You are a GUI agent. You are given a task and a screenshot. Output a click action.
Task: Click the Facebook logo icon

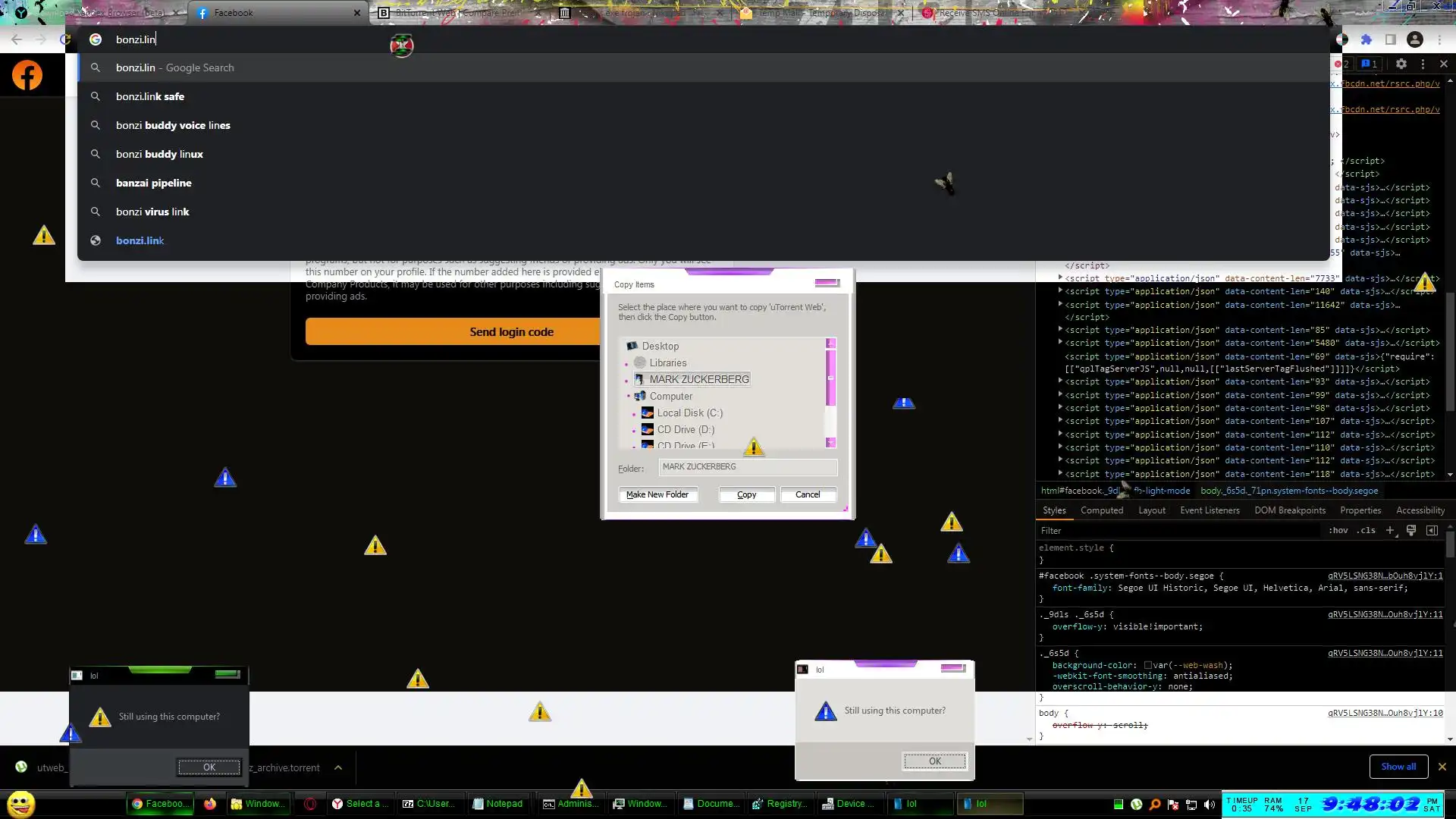(x=27, y=75)
